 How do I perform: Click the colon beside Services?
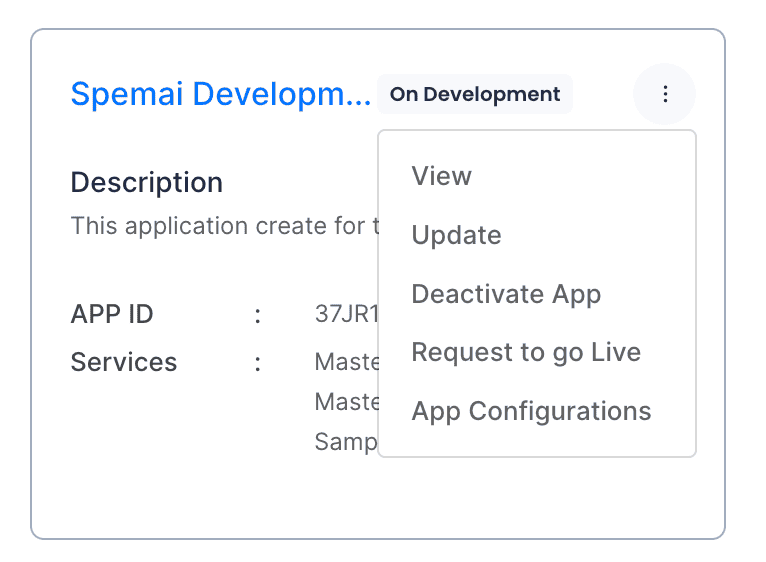pyautogui.click(x=258, y=362)
